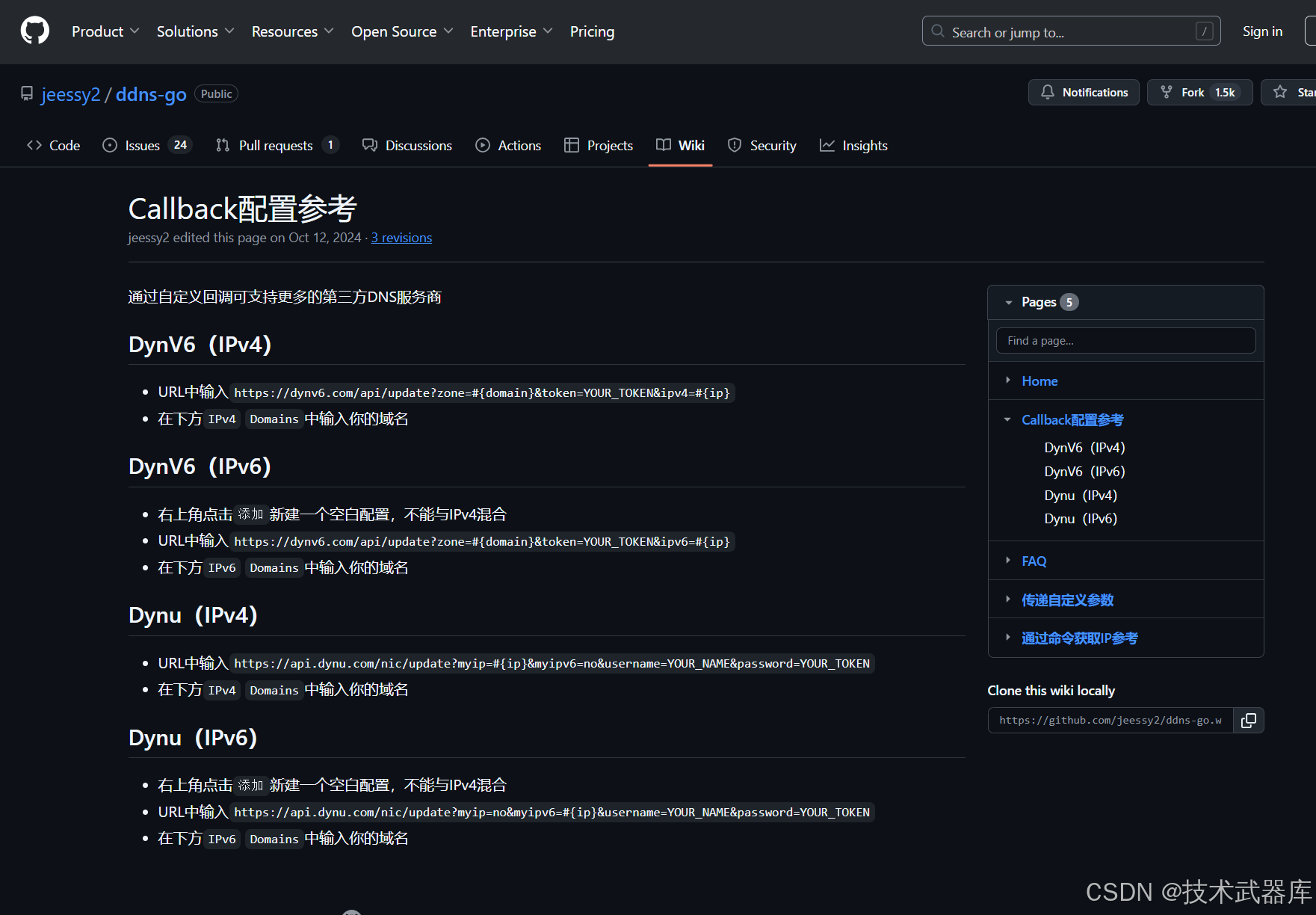Copy the wiki clone URL
Viewport: 1316px width, 915px height.
click(x=1248, y=721)
